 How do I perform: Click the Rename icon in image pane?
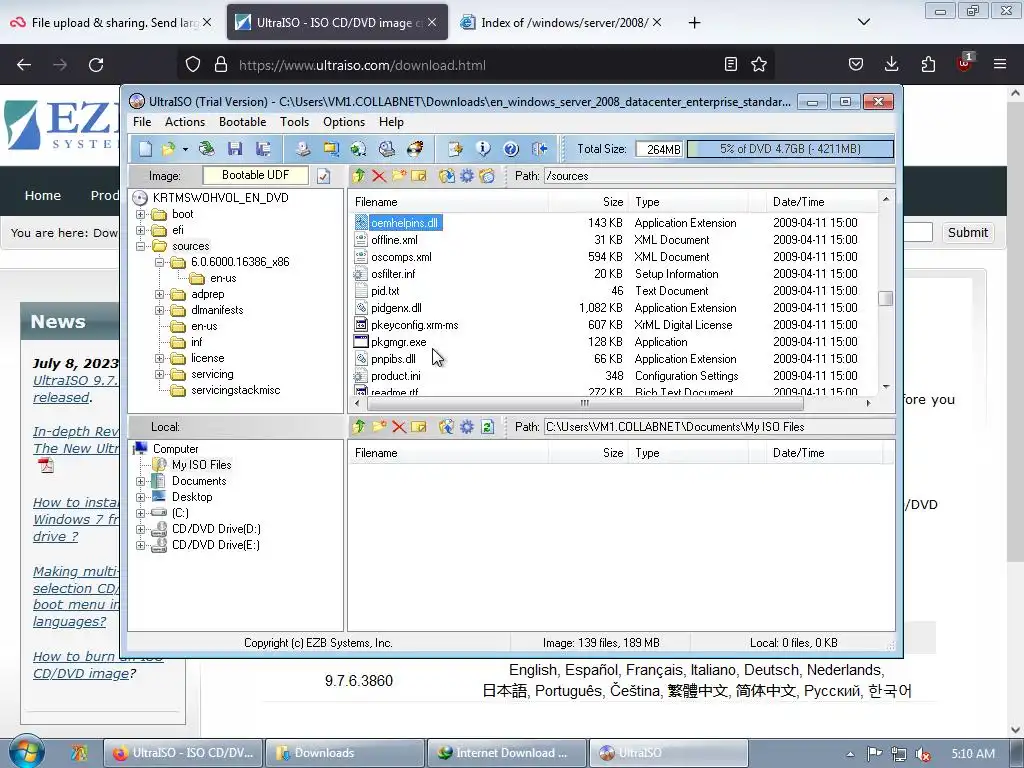click(x=419, y=176)
